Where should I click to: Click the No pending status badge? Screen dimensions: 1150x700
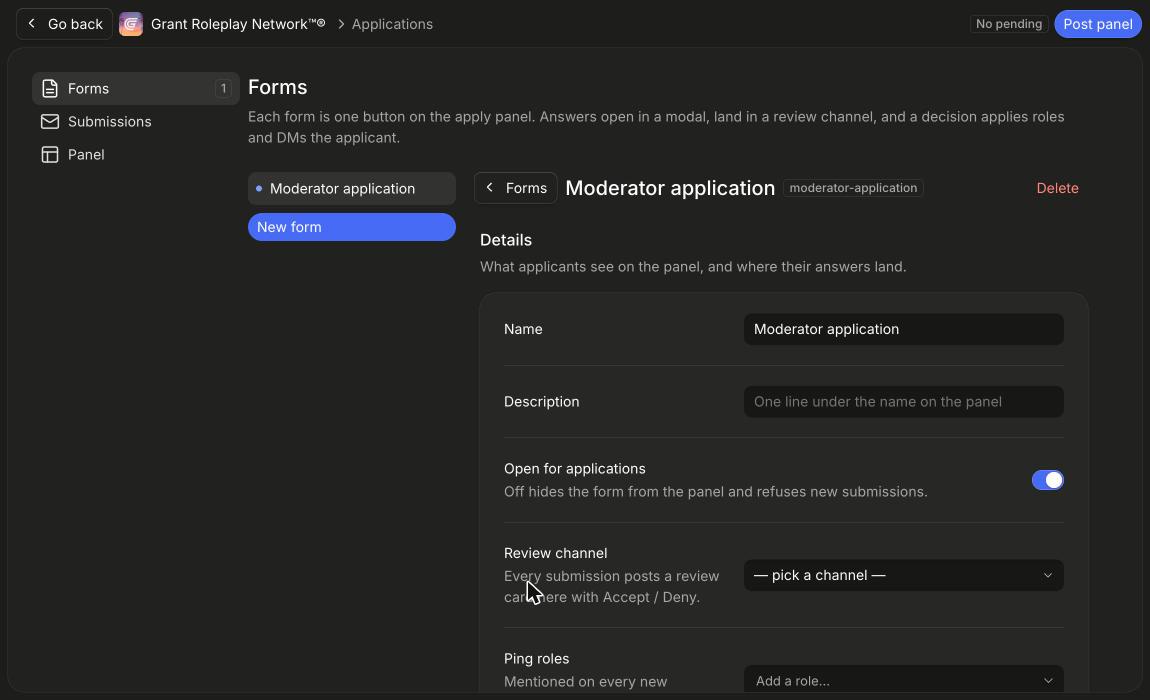(x=1008, y=24)
